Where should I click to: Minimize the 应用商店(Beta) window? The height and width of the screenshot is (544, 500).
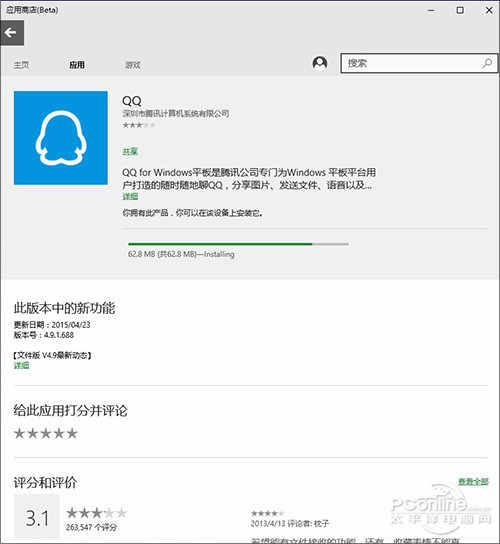pos(431,10)
